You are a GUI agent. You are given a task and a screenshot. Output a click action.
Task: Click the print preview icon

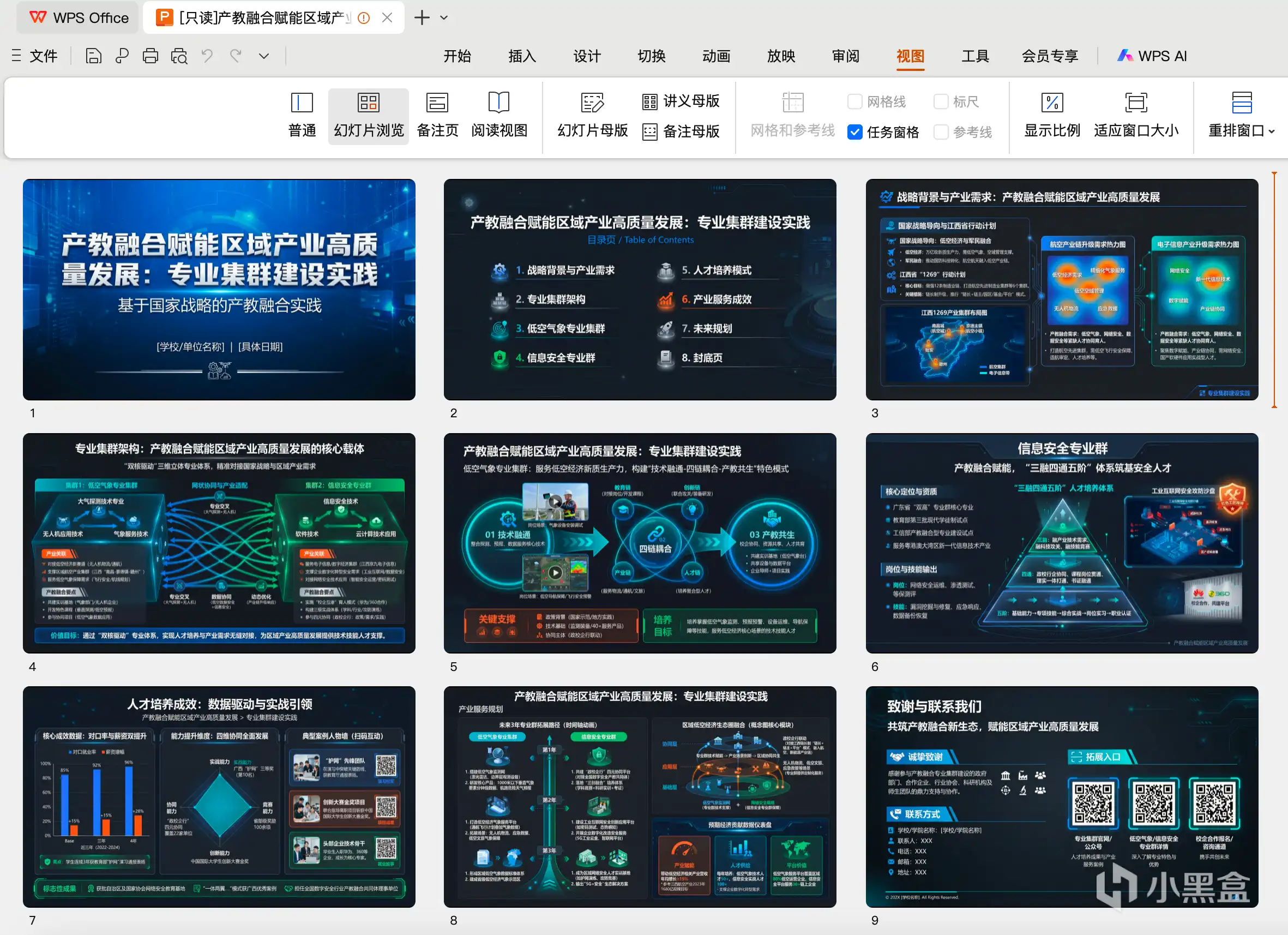(179, 56)
